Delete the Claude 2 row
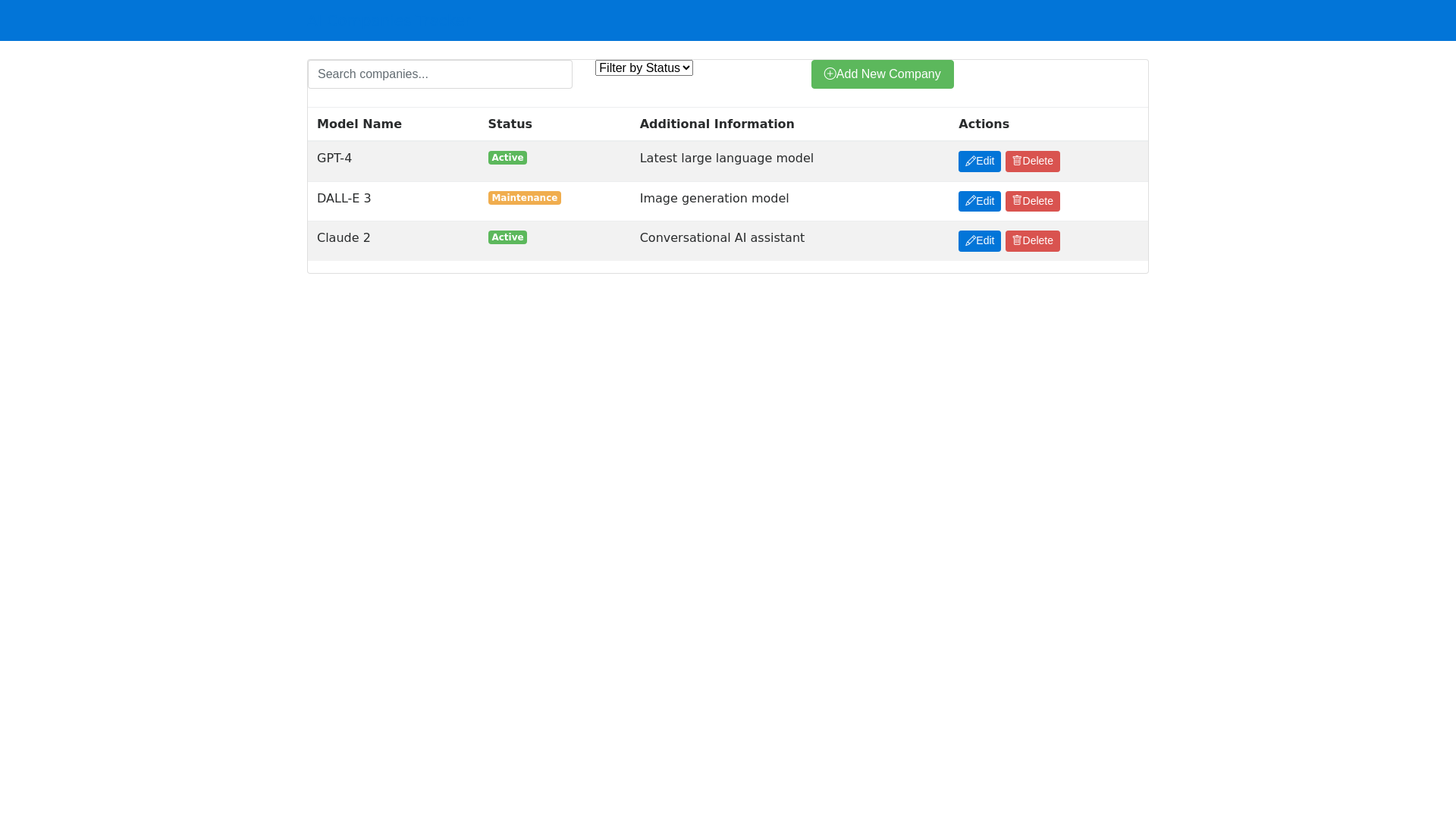Viewport: 1456px width, 819px height. pos(1032,241)
